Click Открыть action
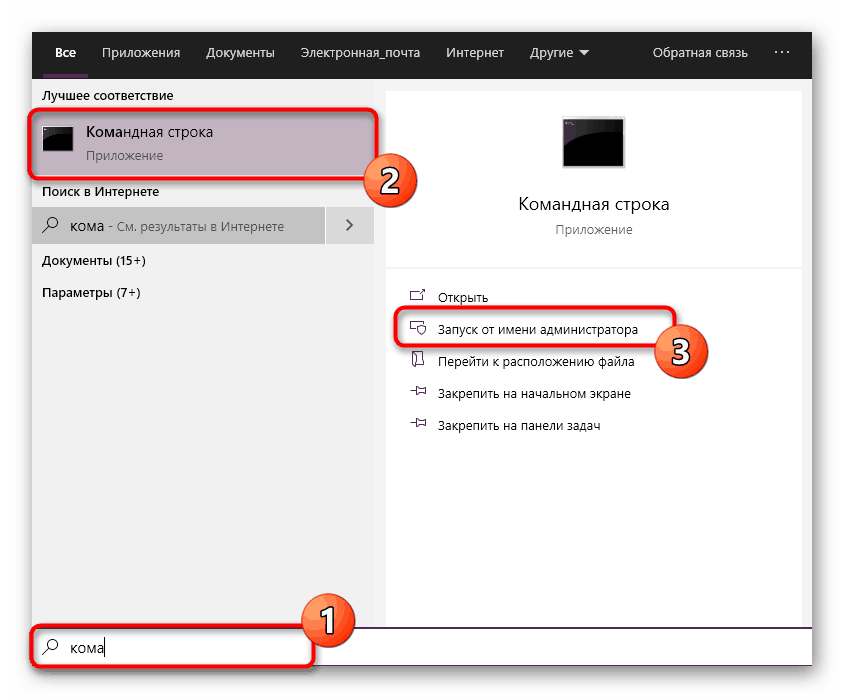The height and width of the screenshot is (698, 844). 463,298
